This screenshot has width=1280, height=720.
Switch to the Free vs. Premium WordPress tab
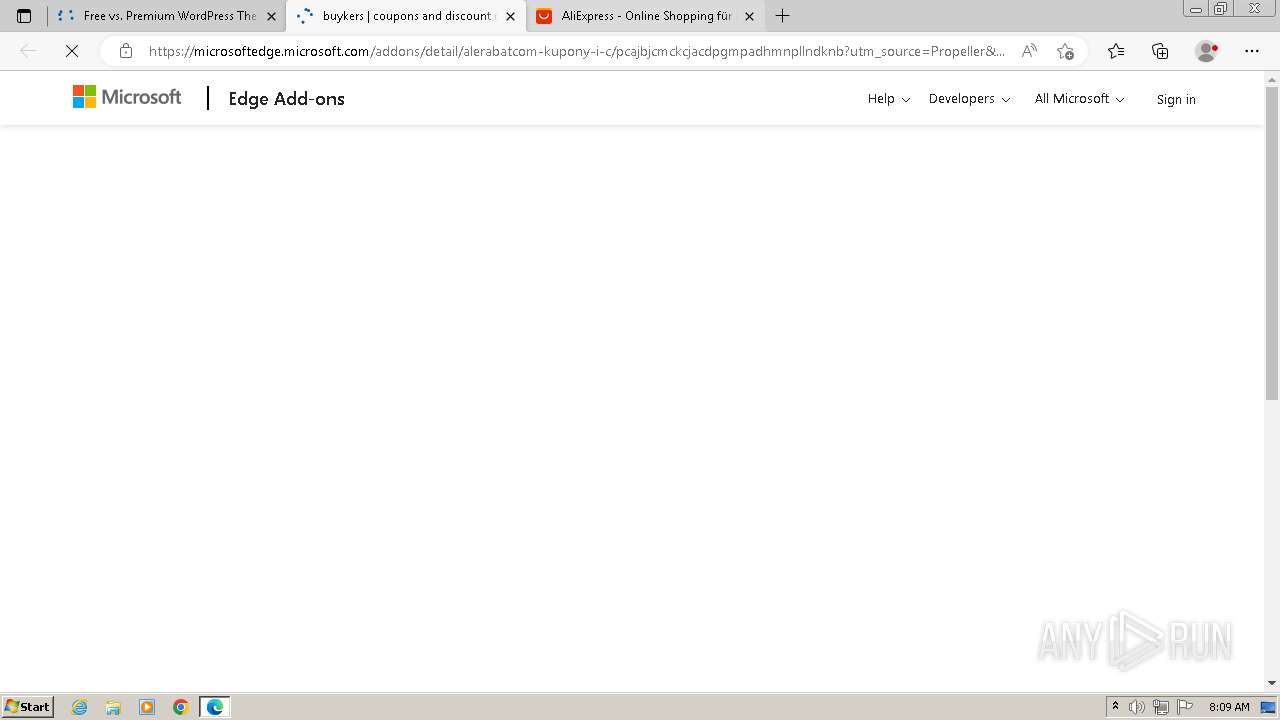click(x=166, y=16)
